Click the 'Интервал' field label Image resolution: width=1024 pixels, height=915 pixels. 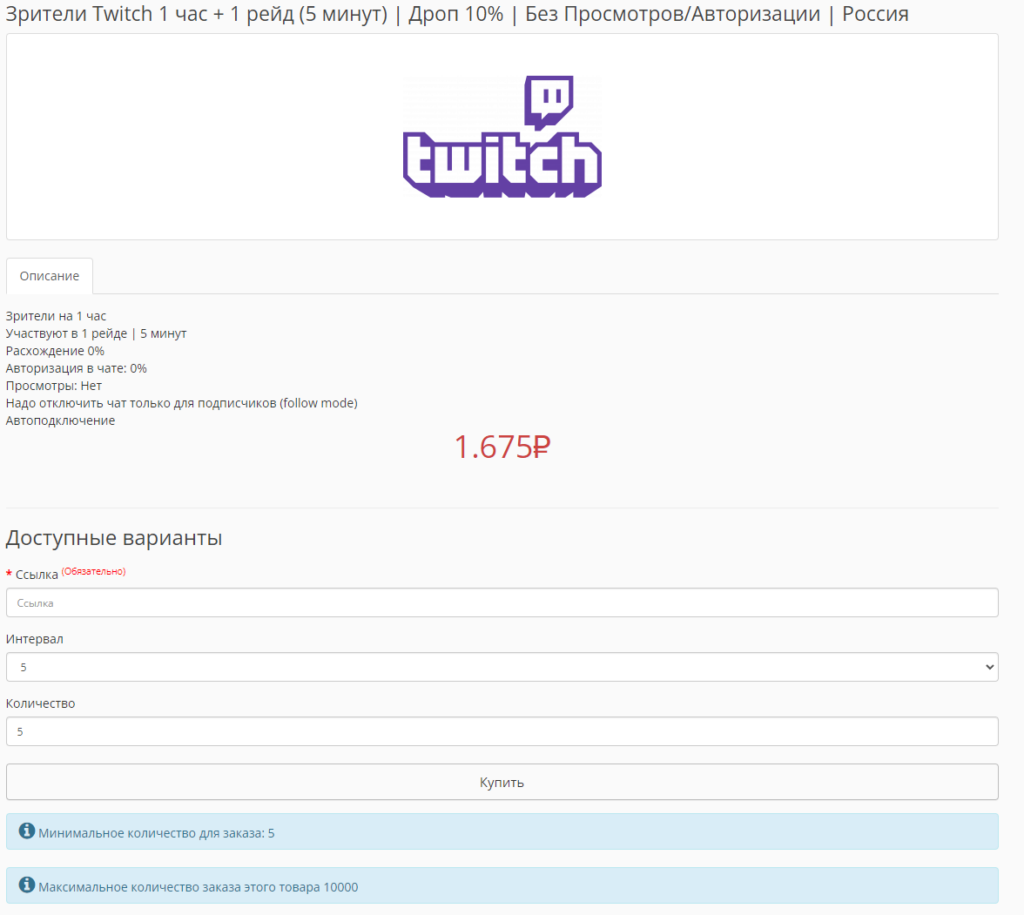click(x=35, y=639)
